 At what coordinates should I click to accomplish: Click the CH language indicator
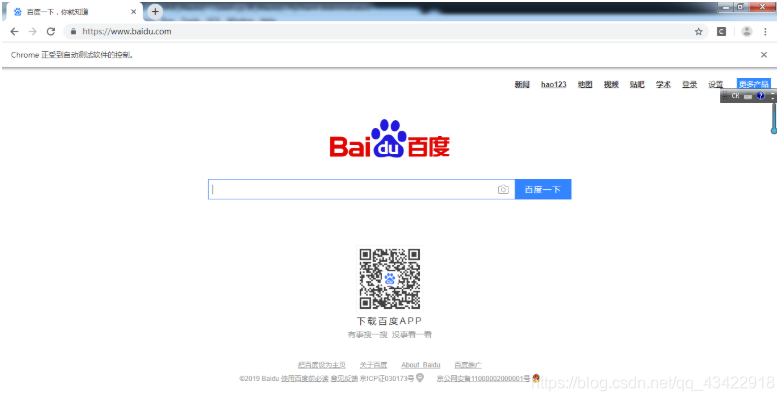click(x=735, y=96)
